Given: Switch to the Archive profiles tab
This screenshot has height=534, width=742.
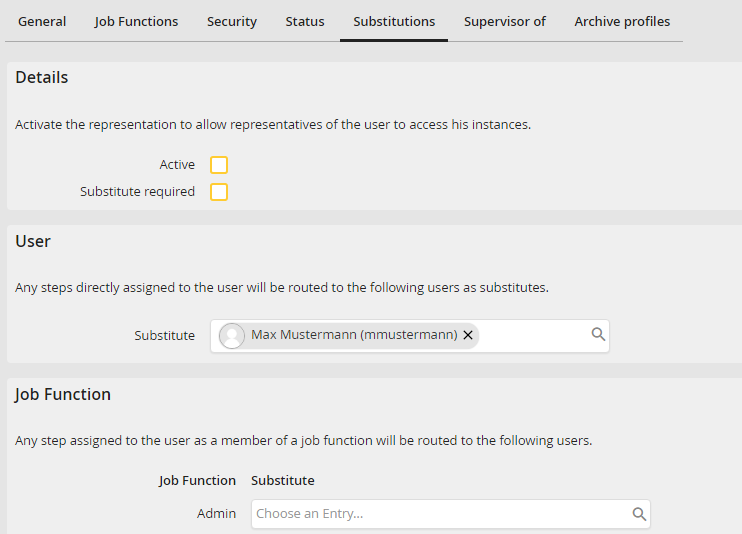Looking at the screenshot, I should (x=622, y=22).
